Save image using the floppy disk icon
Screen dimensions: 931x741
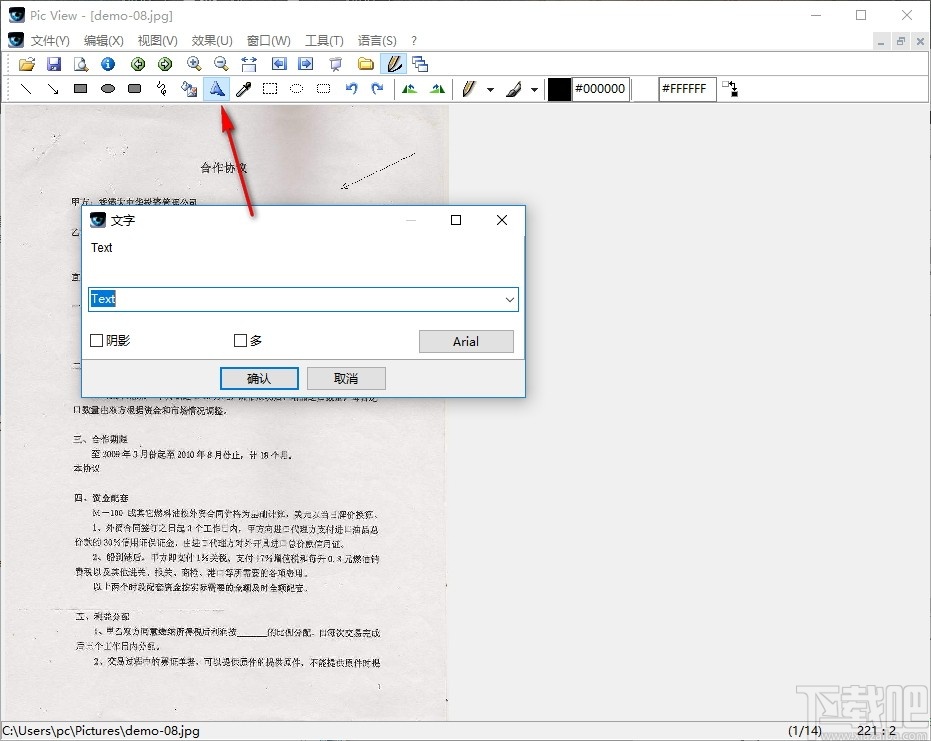[54, 64]
